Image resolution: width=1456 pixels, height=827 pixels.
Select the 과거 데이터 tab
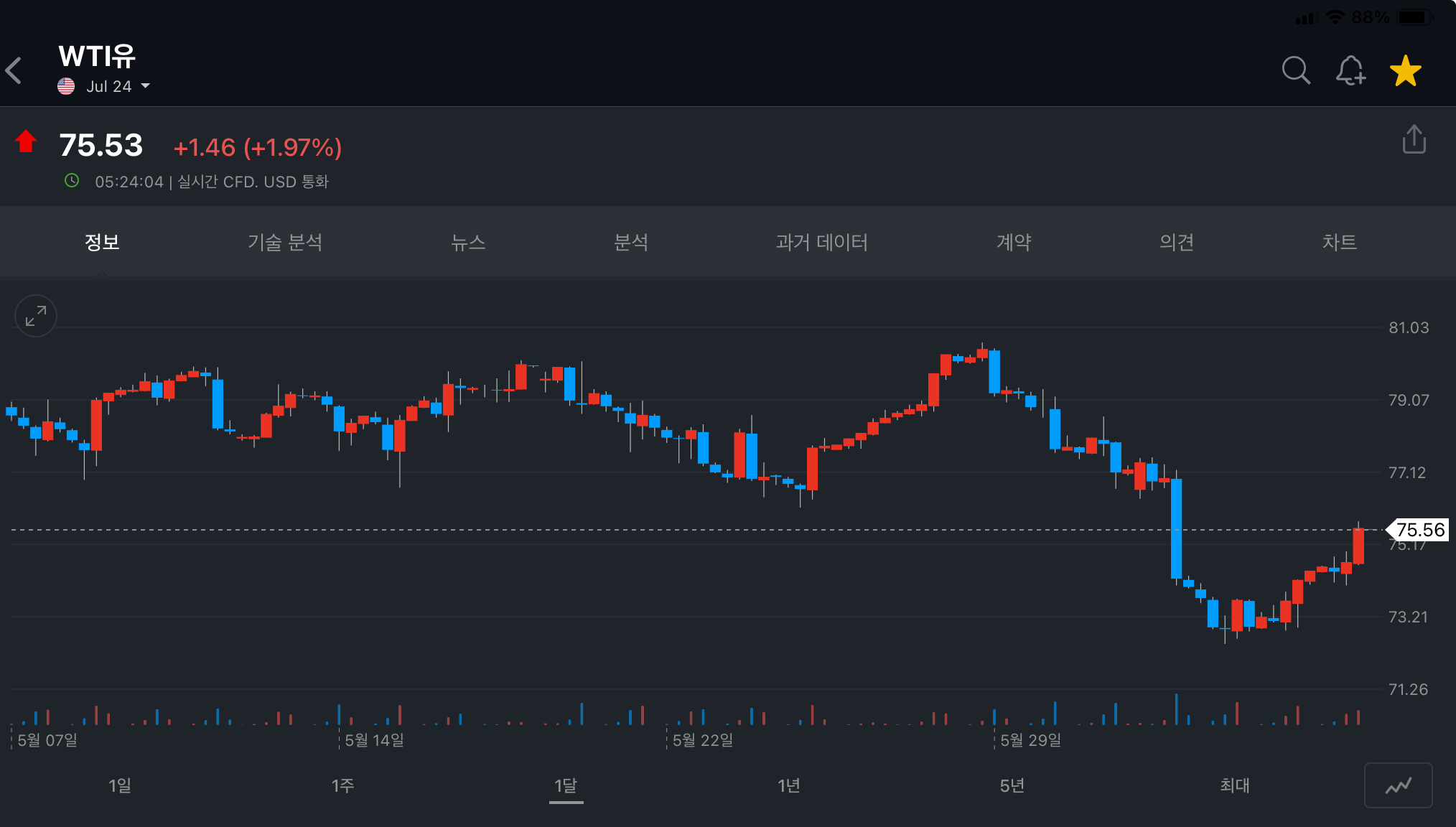[x=822, y=243]
